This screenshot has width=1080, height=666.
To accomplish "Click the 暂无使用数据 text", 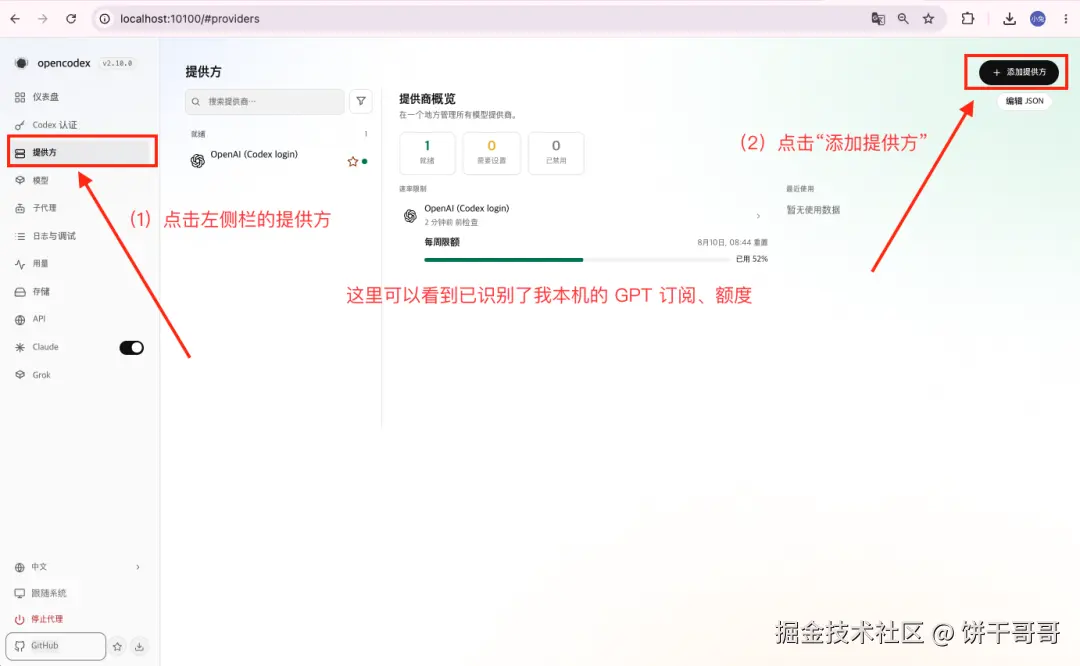I will coord(813,210).
